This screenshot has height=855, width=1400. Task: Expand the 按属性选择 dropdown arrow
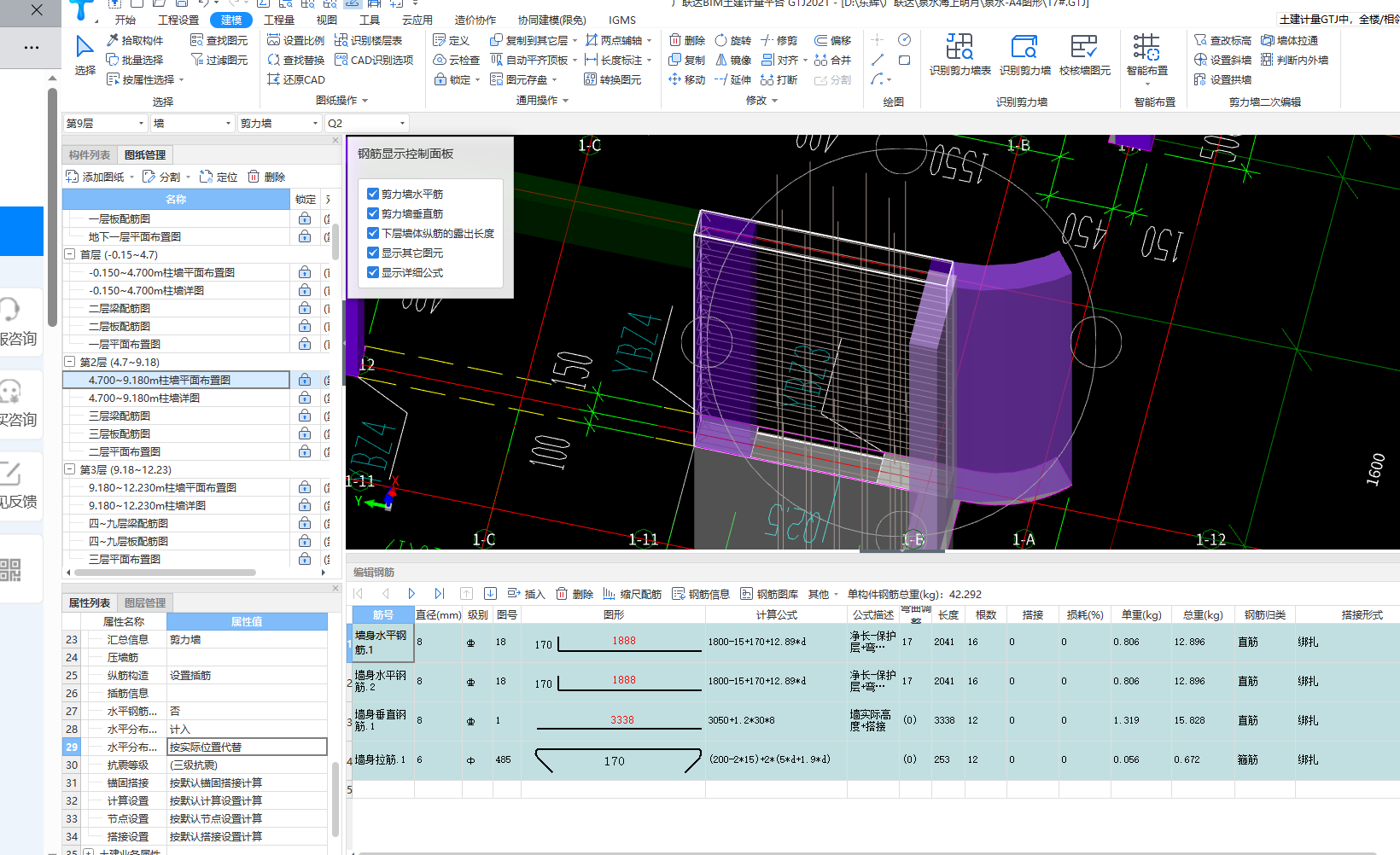(x=182, y=80)
